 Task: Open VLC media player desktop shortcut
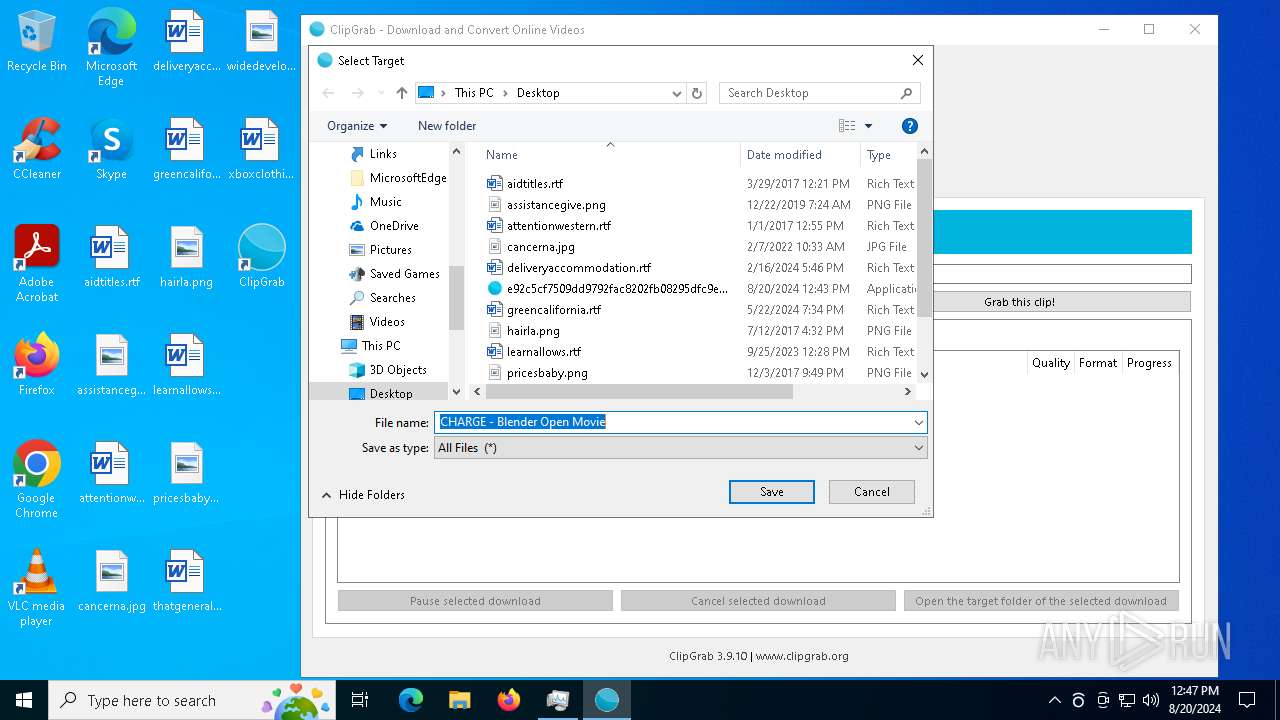37,588
